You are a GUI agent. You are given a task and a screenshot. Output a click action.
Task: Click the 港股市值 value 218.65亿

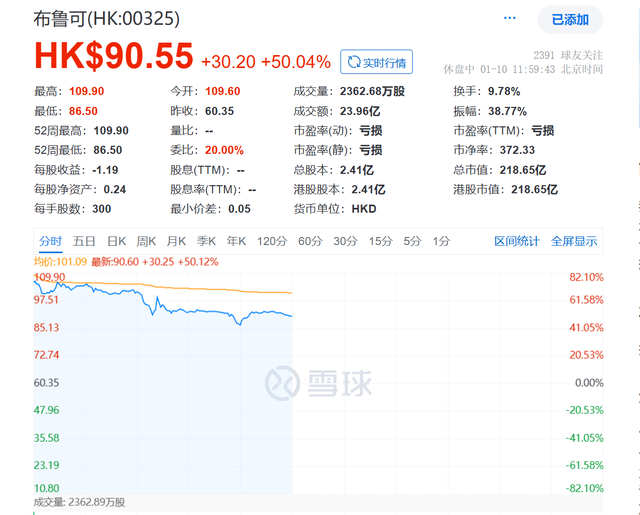click(x=534, y=189)
